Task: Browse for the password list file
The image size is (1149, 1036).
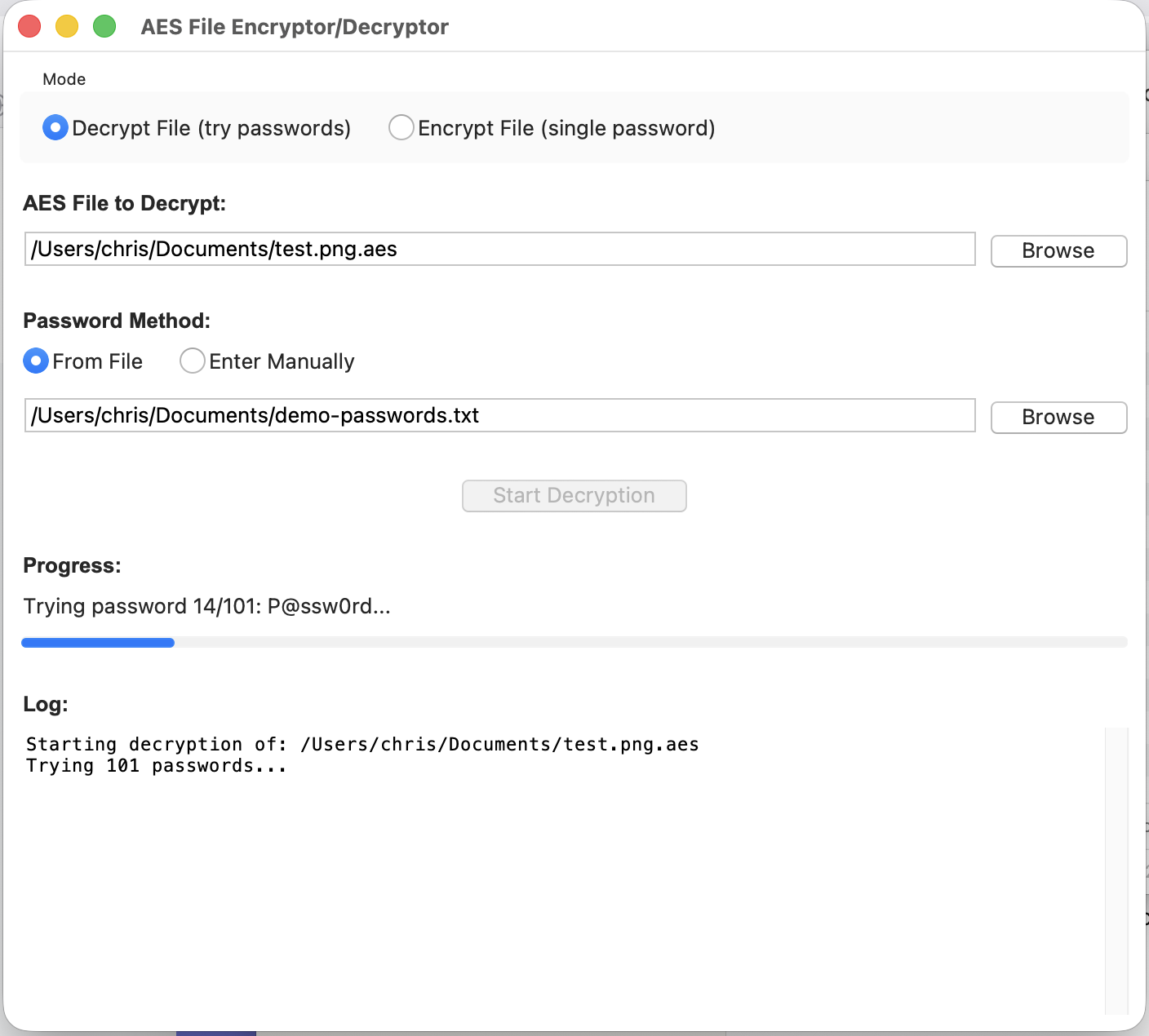Action: click(1058, 417)
